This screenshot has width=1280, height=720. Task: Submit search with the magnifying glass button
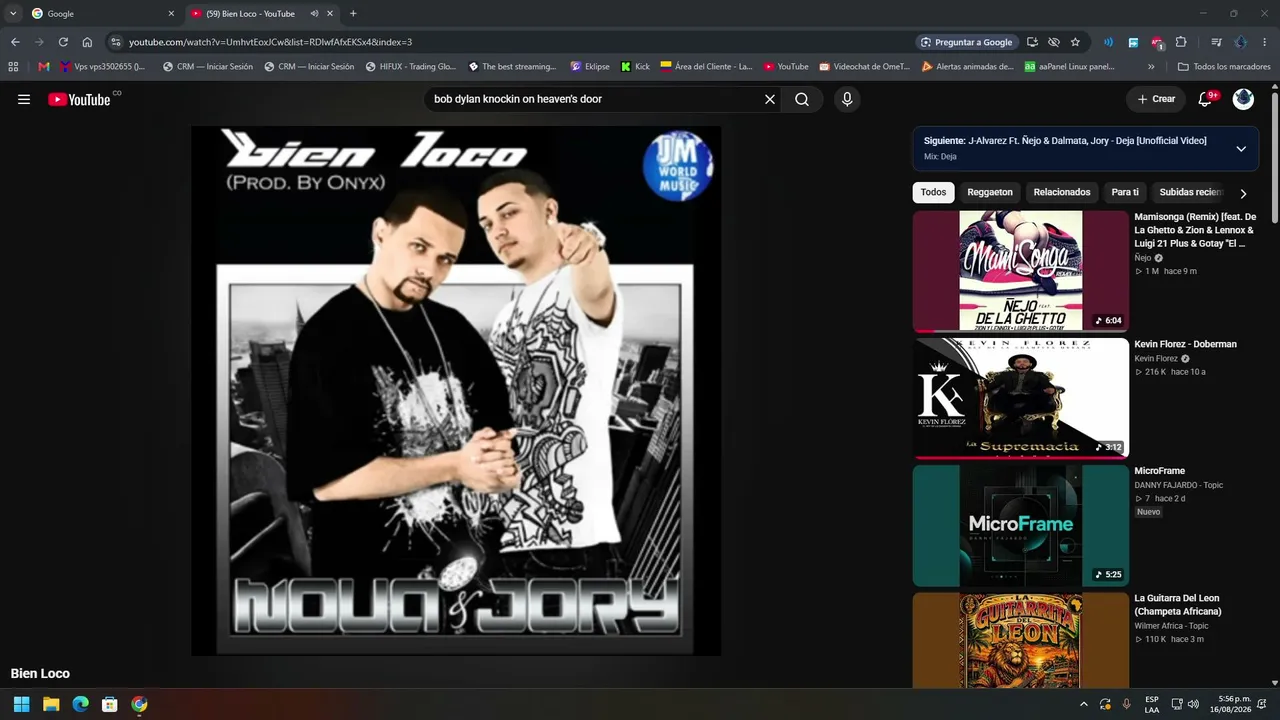[802, 99]
